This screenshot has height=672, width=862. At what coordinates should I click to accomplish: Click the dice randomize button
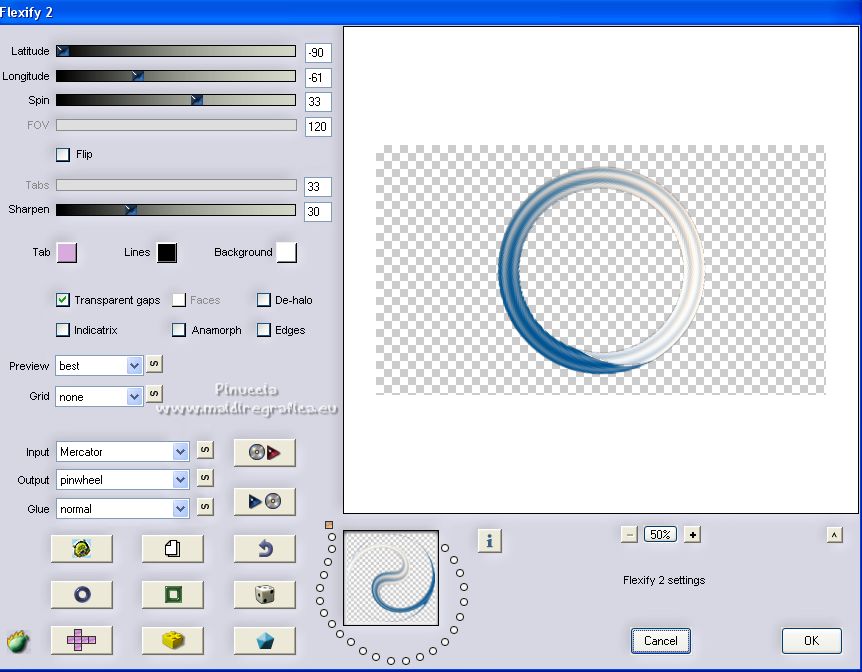pyautogui.click(x=264, y=594)
